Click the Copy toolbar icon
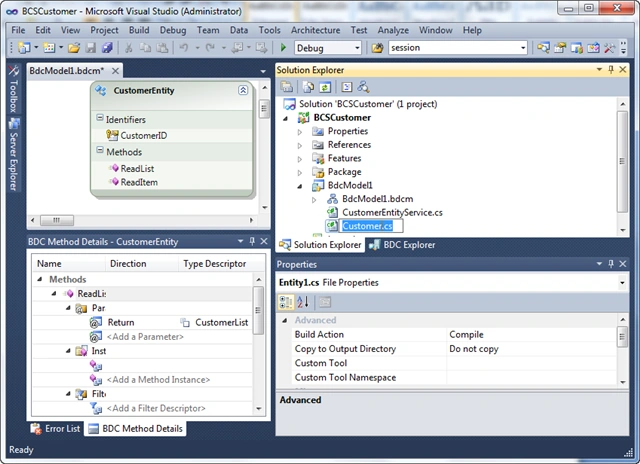The width and height of the screenshot is (640, 464). [145, 48]
